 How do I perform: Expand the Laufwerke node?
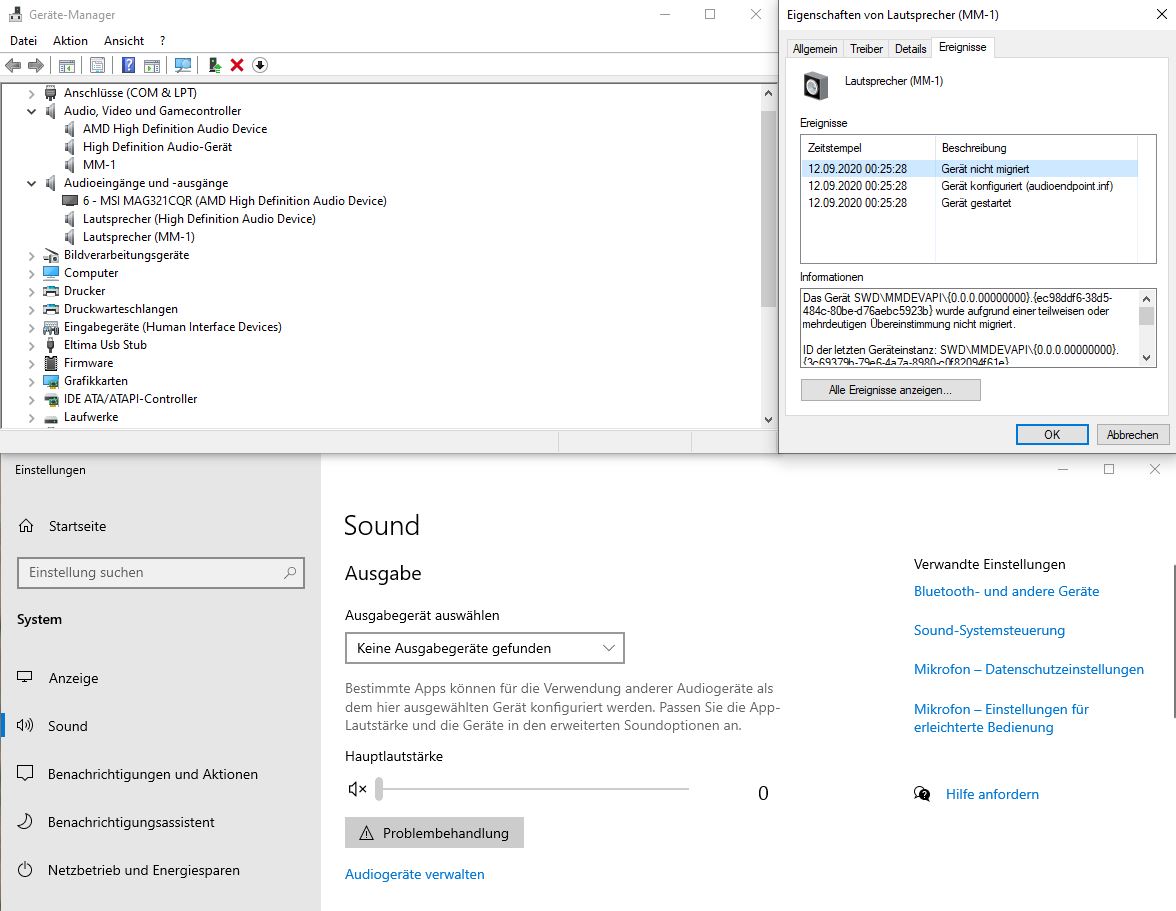click(x=32, y=418)
